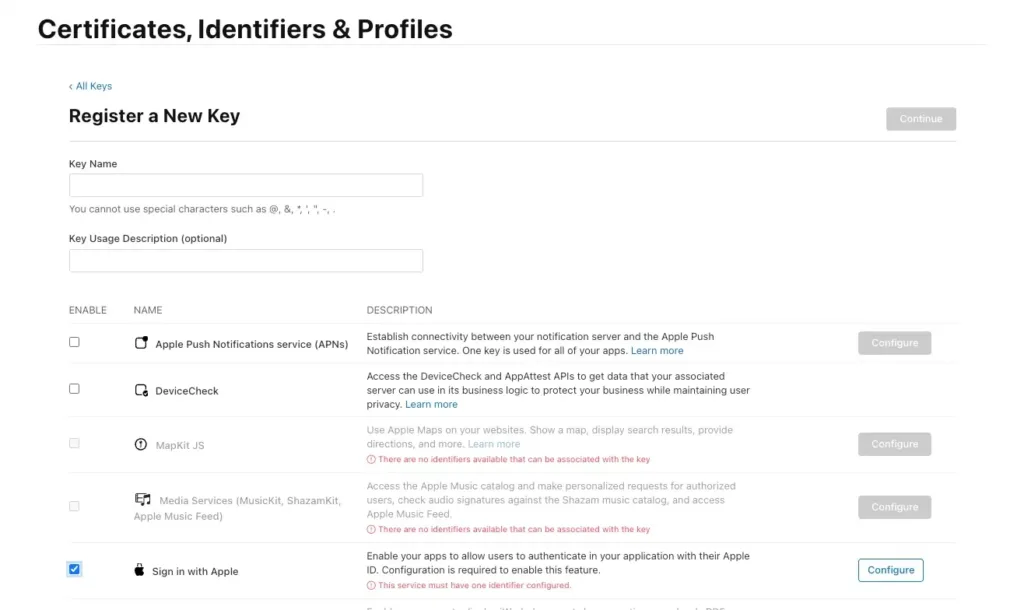Image resolution: width=1024 pixels, height=610 pixels.
Task: Uncheck the Sign in with Apple checkbox
Action: pyautogui.click(x=74, y=569)
